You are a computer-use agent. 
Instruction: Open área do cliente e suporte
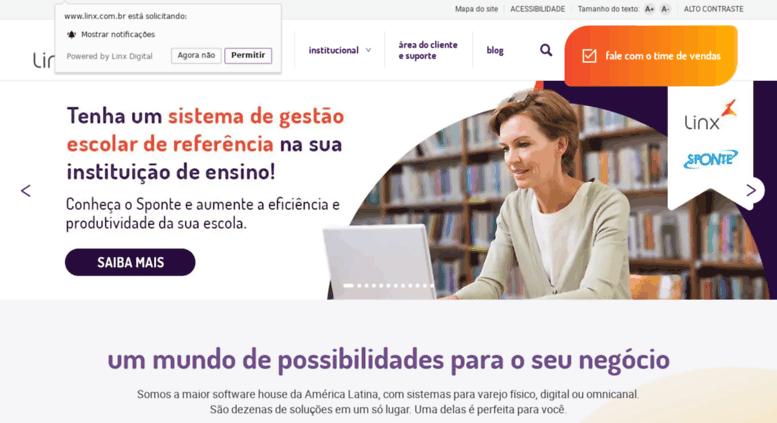pyautogui.click(x=428, y=50)
